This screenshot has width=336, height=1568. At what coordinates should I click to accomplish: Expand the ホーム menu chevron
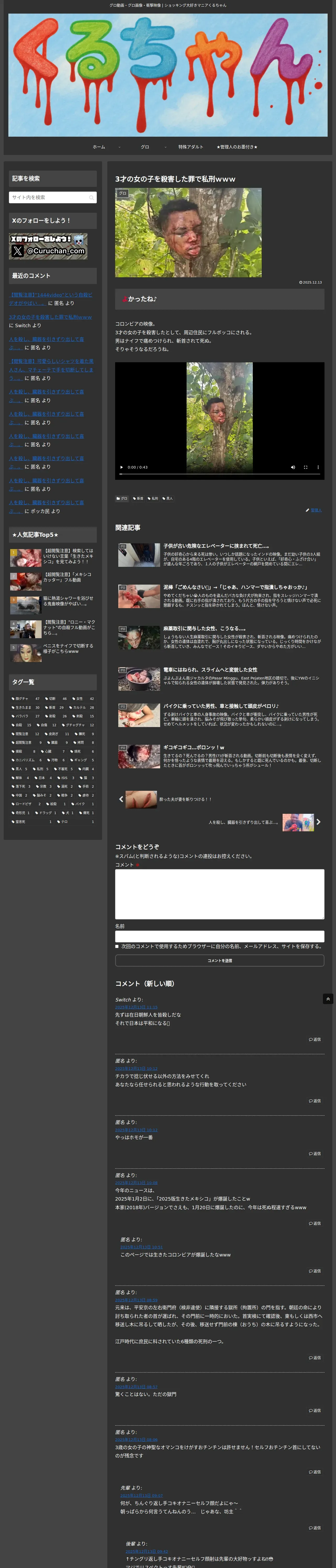(120, 147)
